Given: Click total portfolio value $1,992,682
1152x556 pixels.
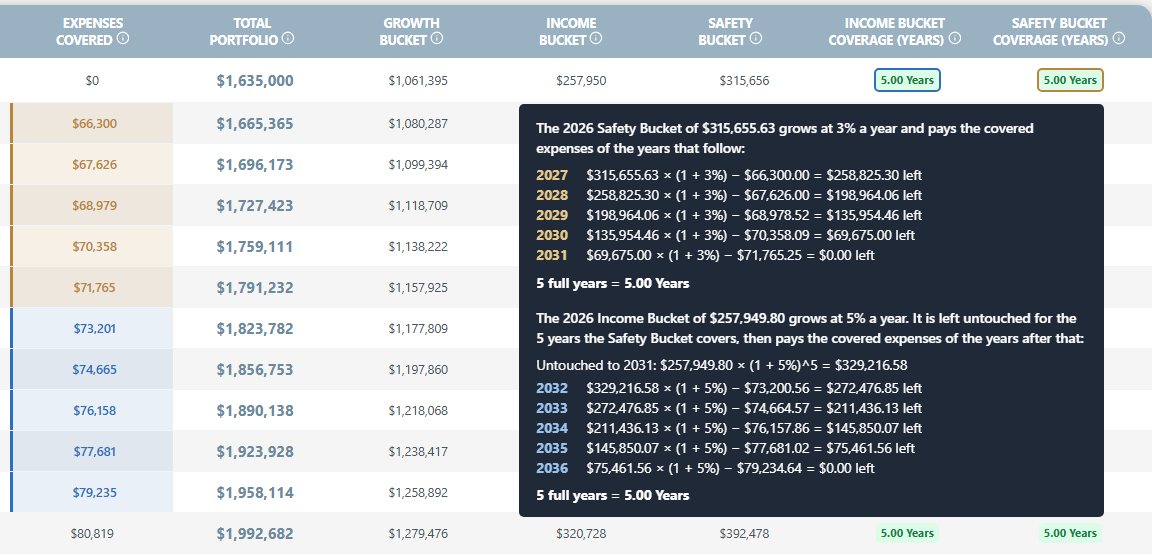Looking at the screenshot, I should [x=255, y=534].
